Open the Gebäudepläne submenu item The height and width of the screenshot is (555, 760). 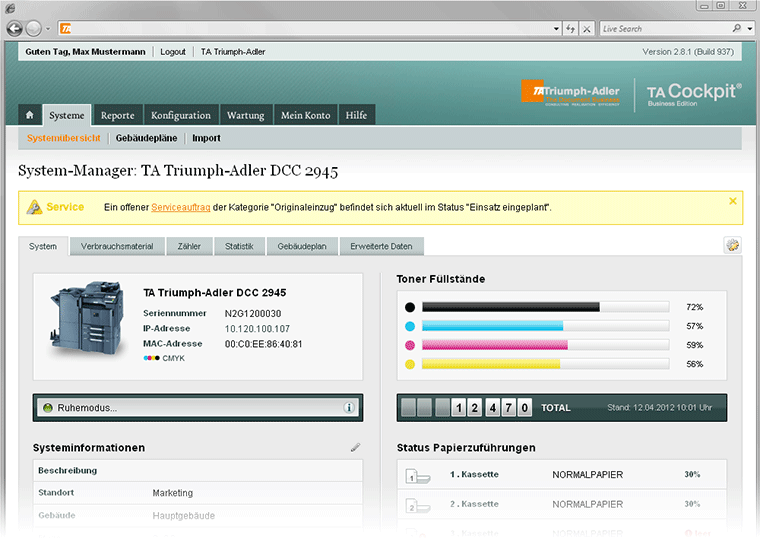(146, 138)
